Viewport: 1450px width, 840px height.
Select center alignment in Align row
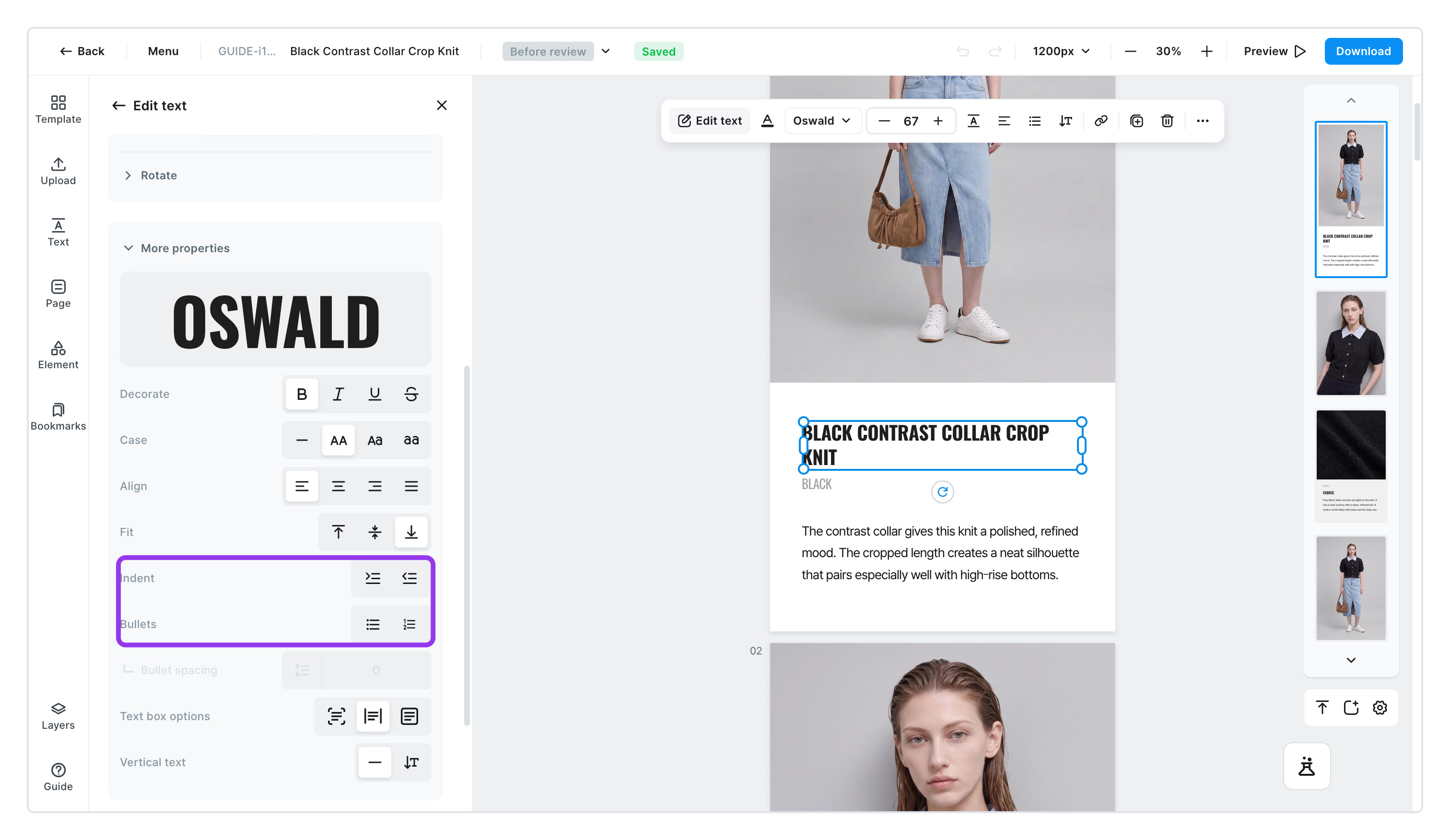click(x=339, y=486)
